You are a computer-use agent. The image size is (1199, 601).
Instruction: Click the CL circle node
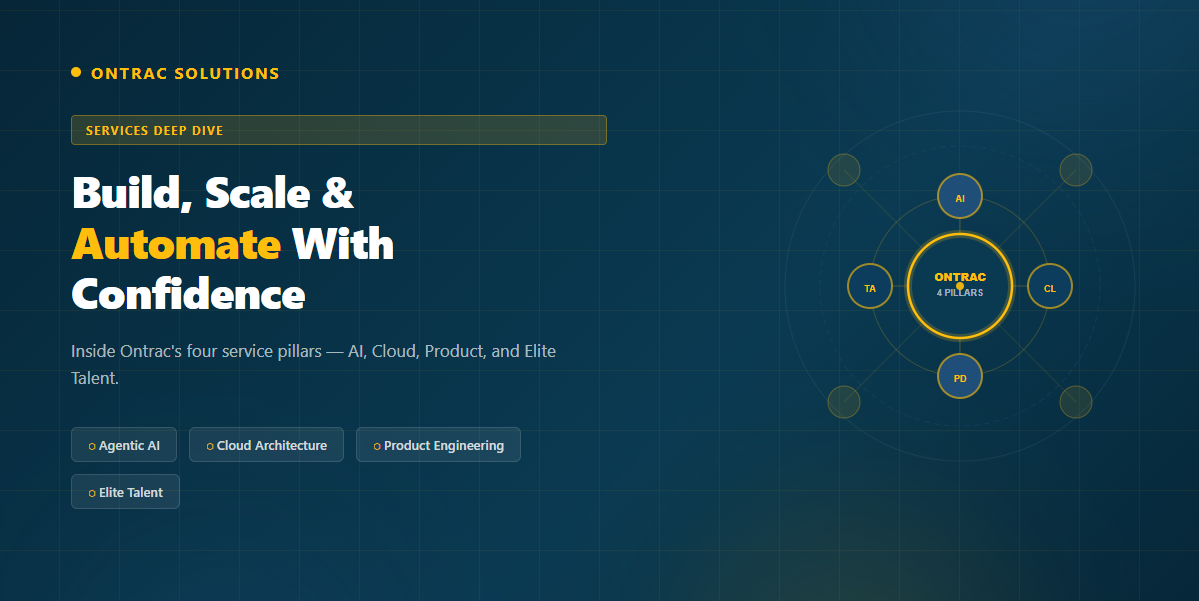[1050, 287]
